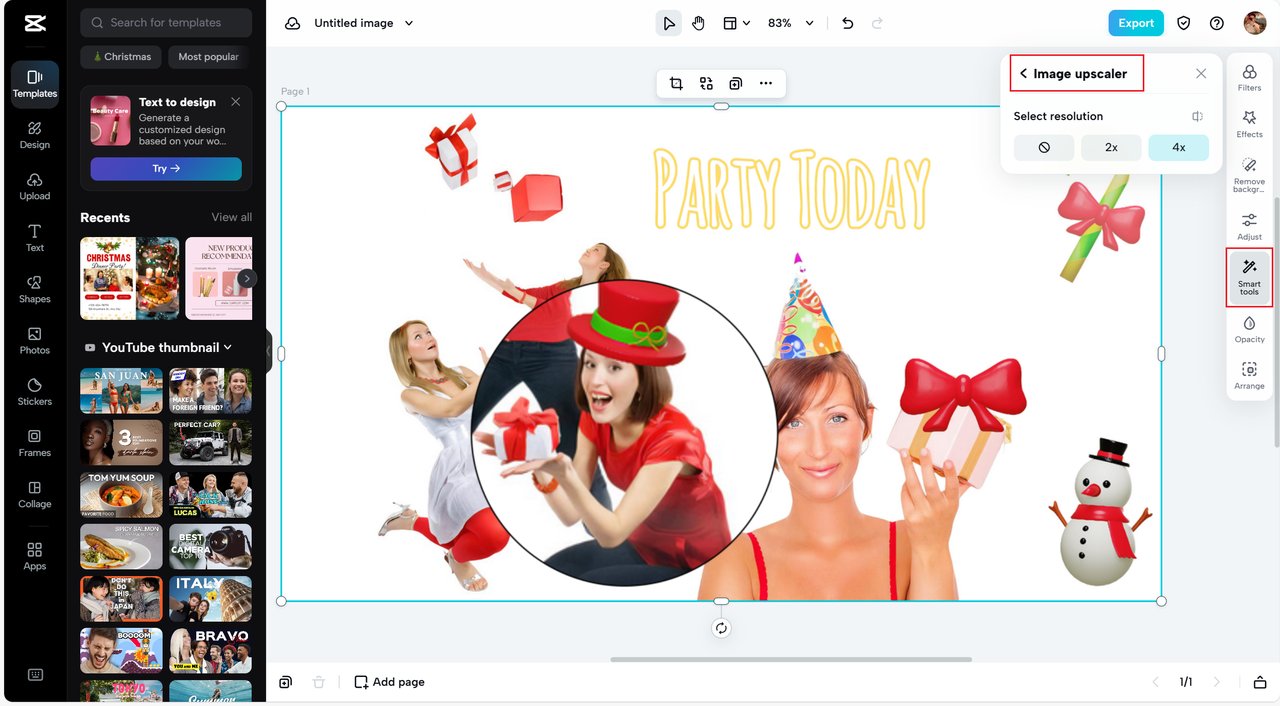Open the Design sidebar panel
The height and width of the screenshot is (706, 1280).
(35, 135)
